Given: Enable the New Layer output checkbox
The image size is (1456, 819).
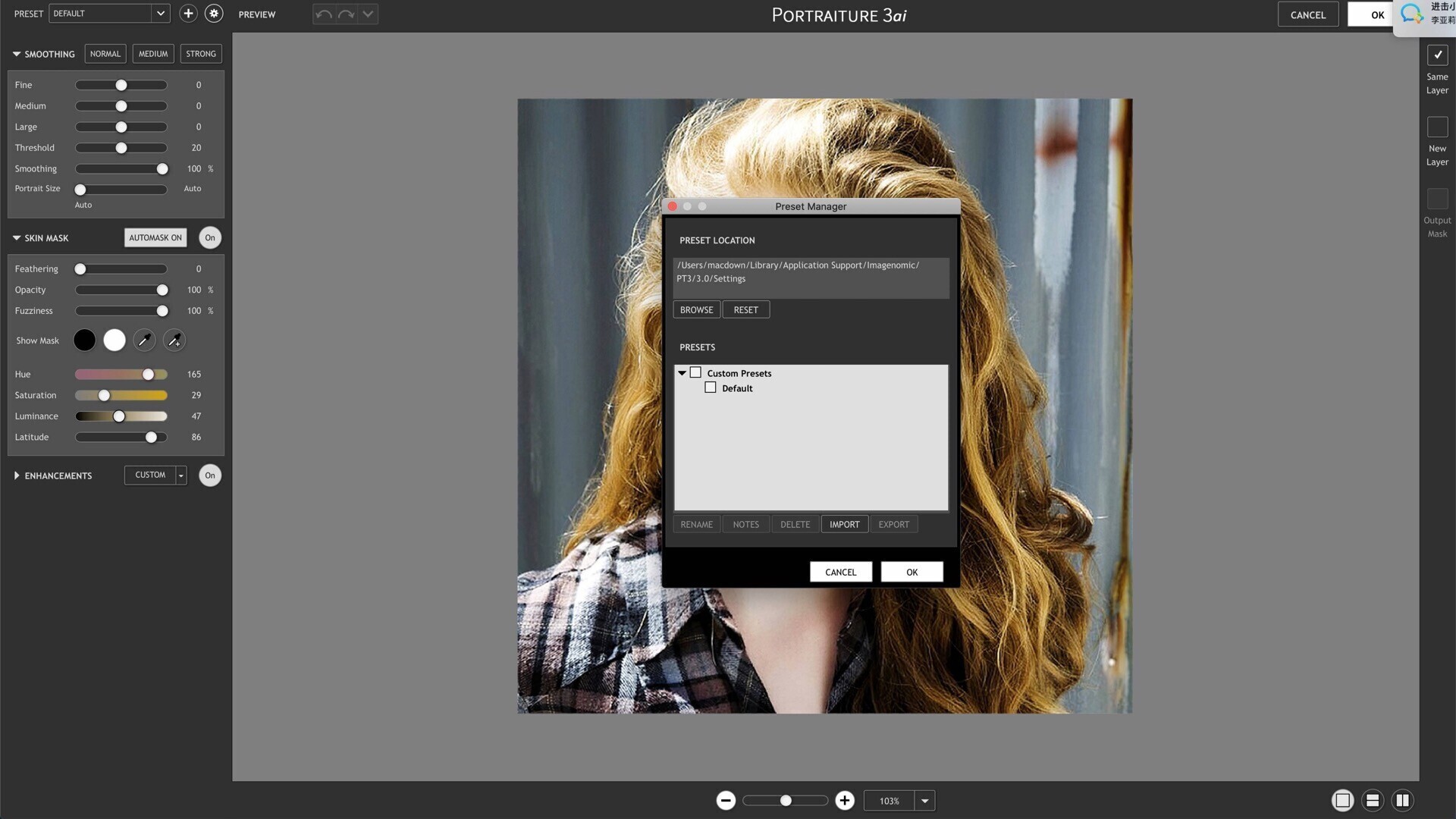Looking at the screenshot, I should tap(1437, 127).
